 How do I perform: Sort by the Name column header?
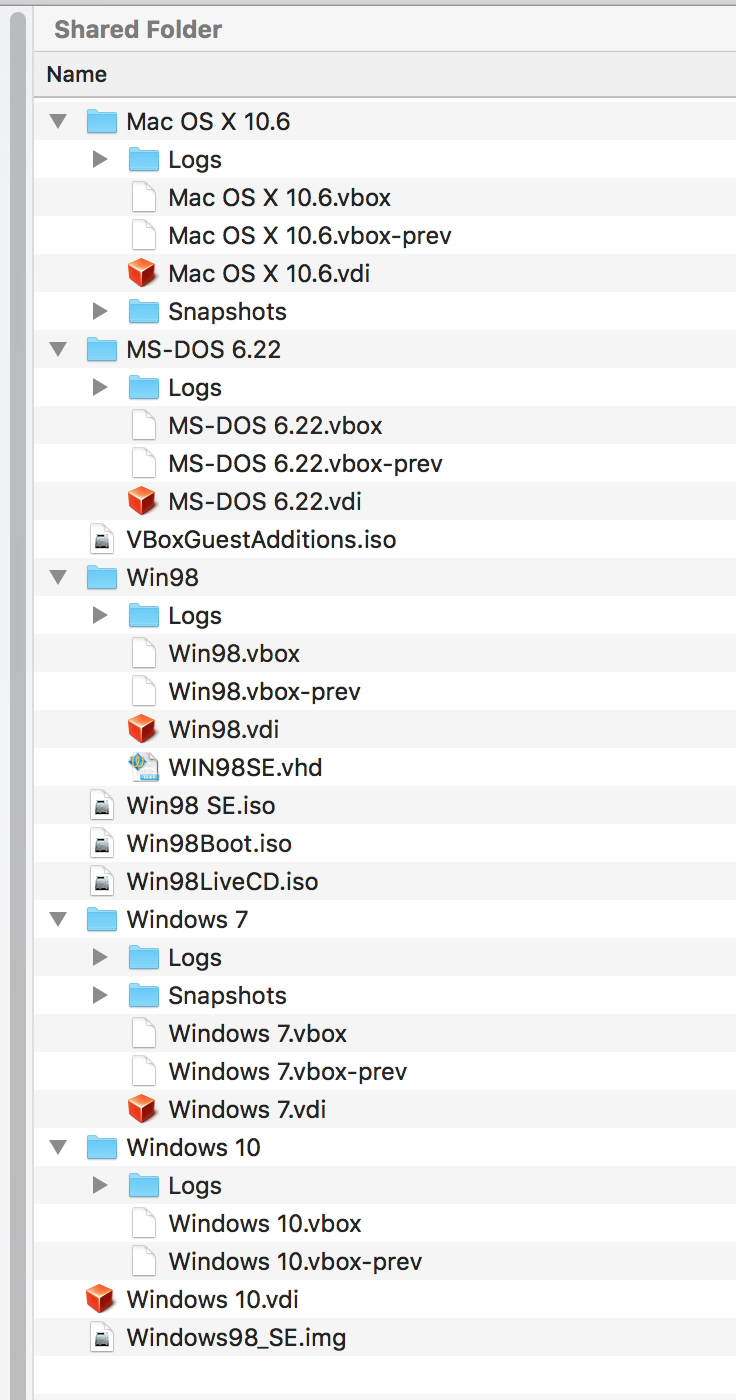77,74
